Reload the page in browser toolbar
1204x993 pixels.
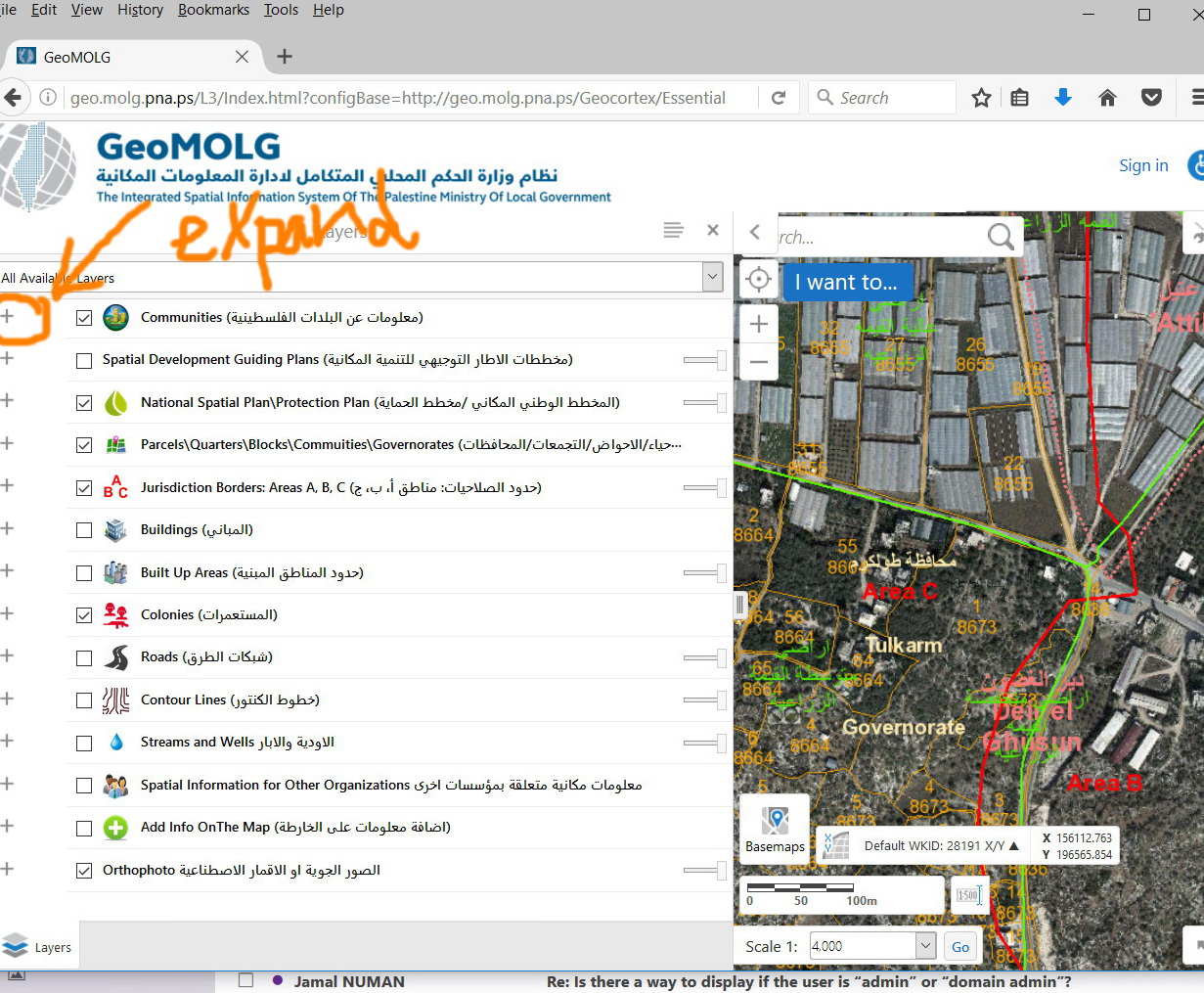coord(779,98)
